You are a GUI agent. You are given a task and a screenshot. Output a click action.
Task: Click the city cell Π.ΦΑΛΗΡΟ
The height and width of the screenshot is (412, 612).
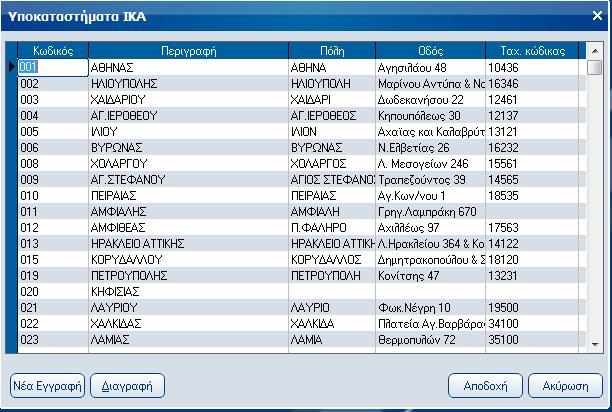click(x=332, y=227)
